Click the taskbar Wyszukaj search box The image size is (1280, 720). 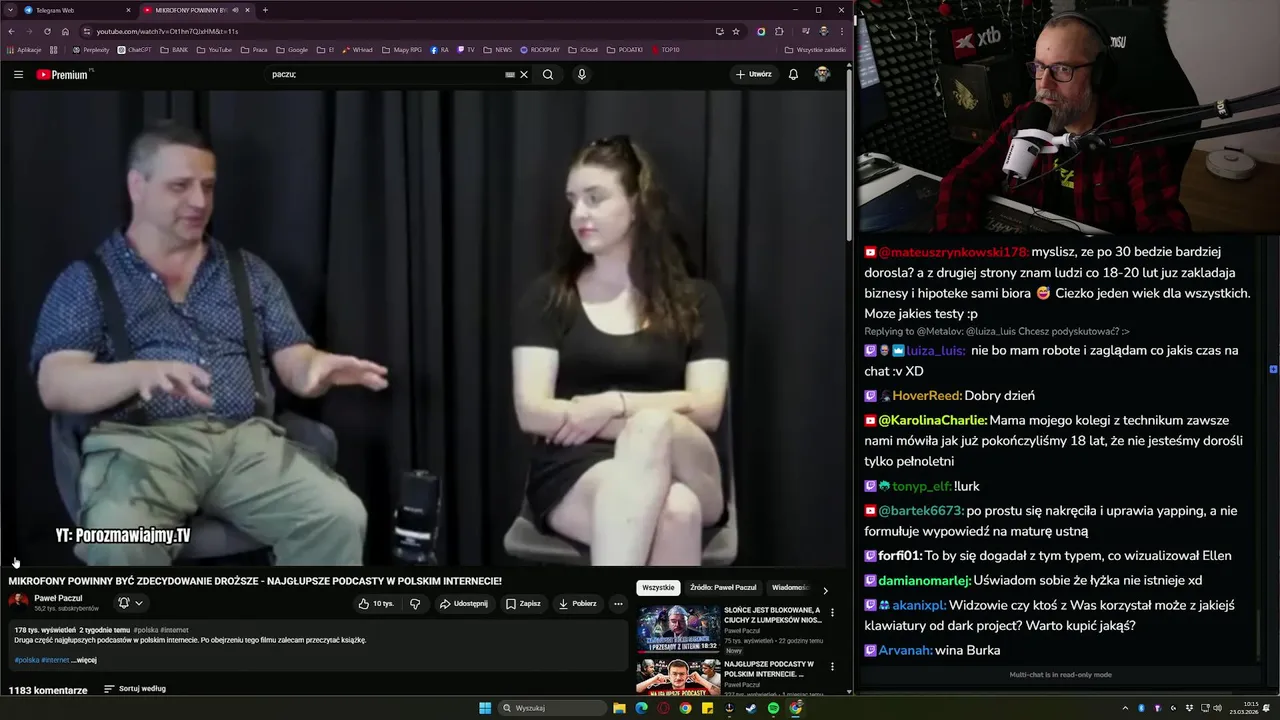click(x=553, y=708)
